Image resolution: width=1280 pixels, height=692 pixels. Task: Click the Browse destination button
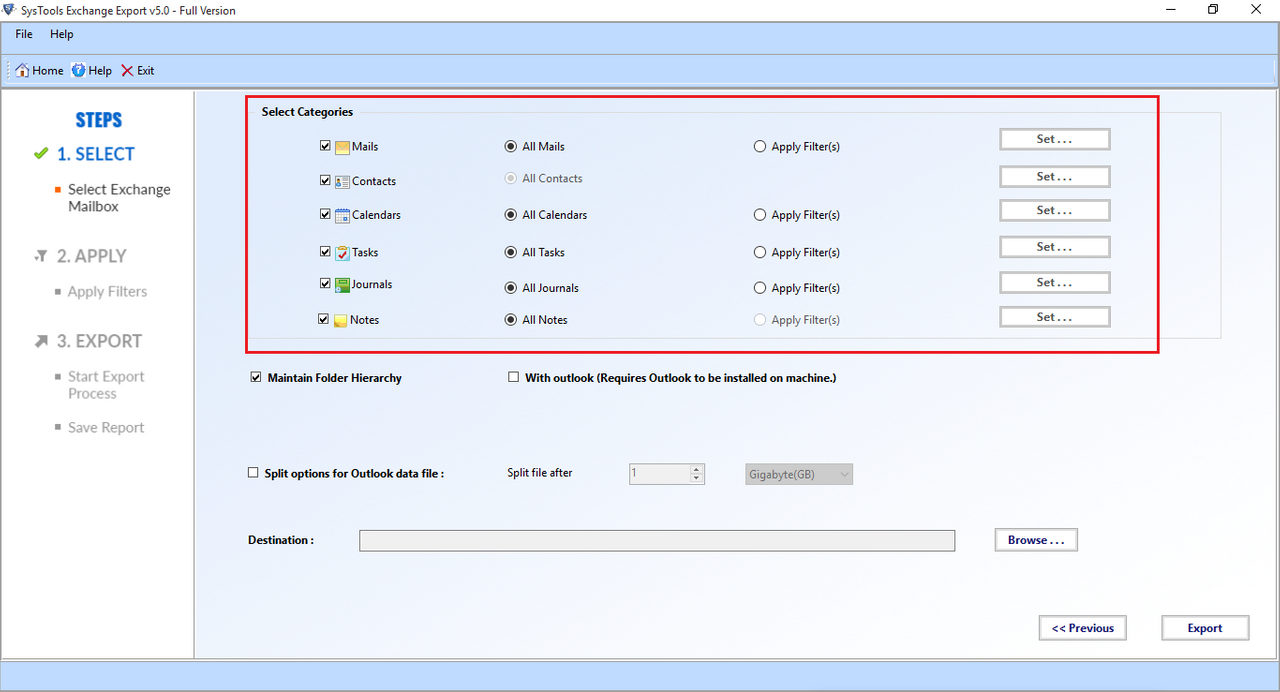click(x=1036, y=540)
